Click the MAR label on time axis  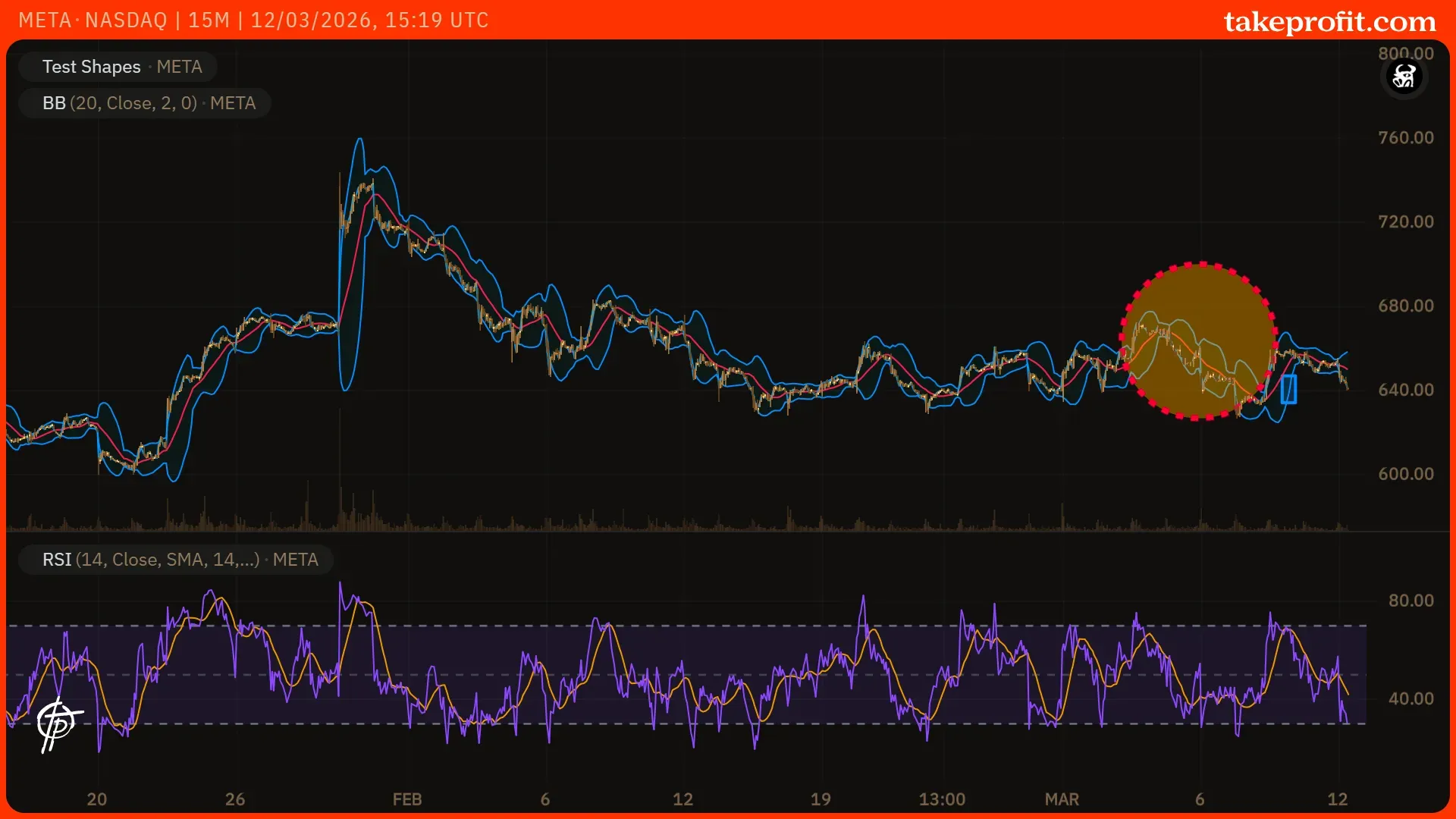click(1061, 799)
